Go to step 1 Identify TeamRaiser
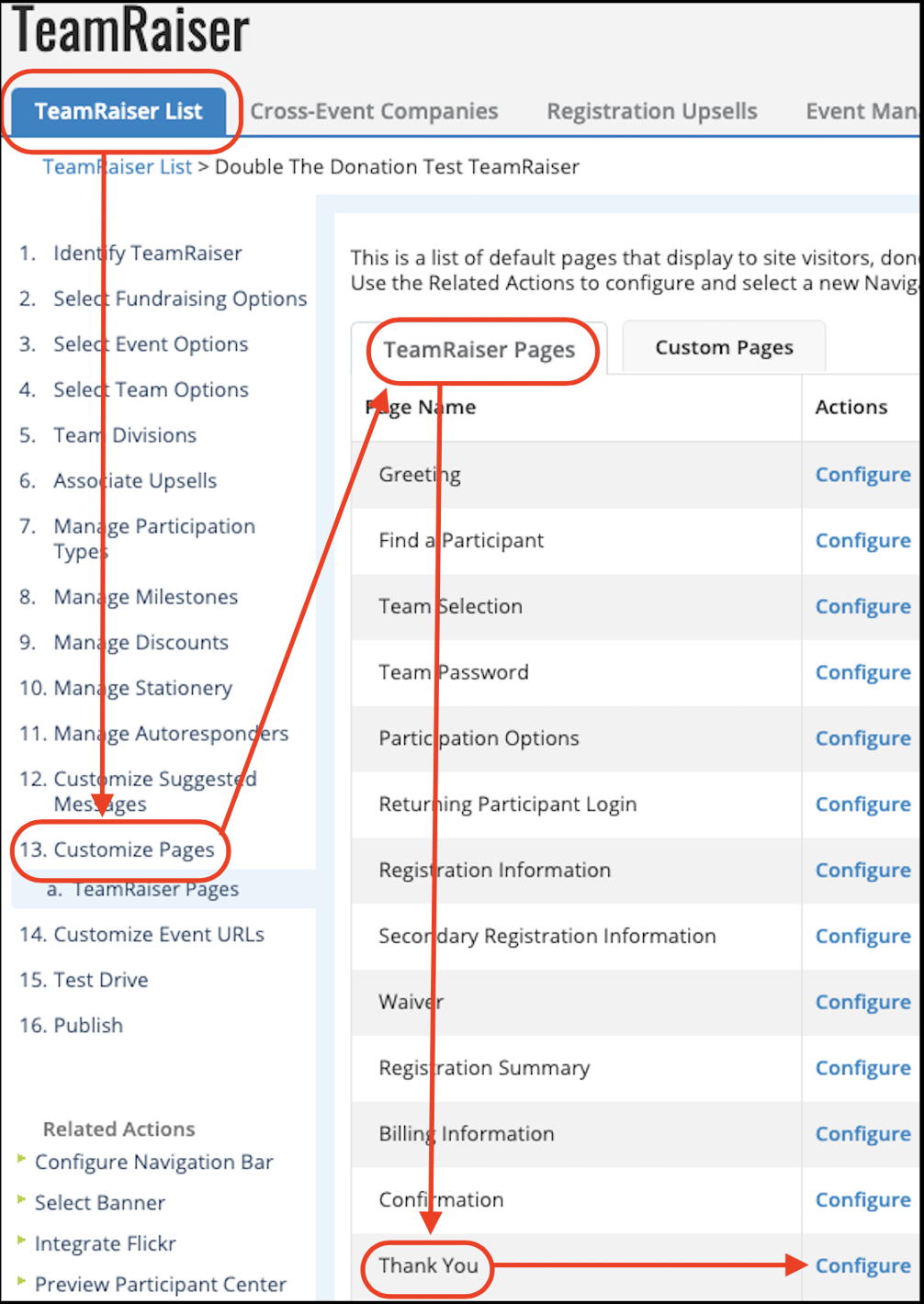The height and width of the screenshot is (1304, 924). click(x=147, y=253)
